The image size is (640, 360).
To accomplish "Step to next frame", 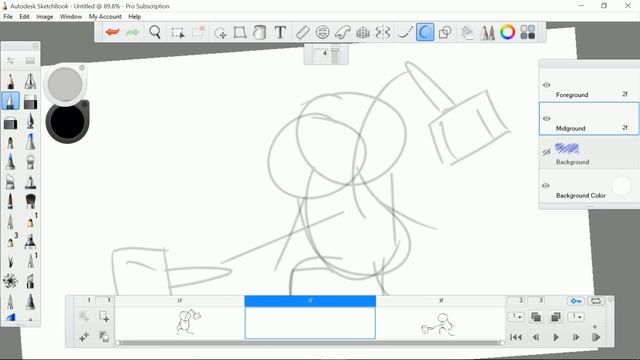I will 576,337.
